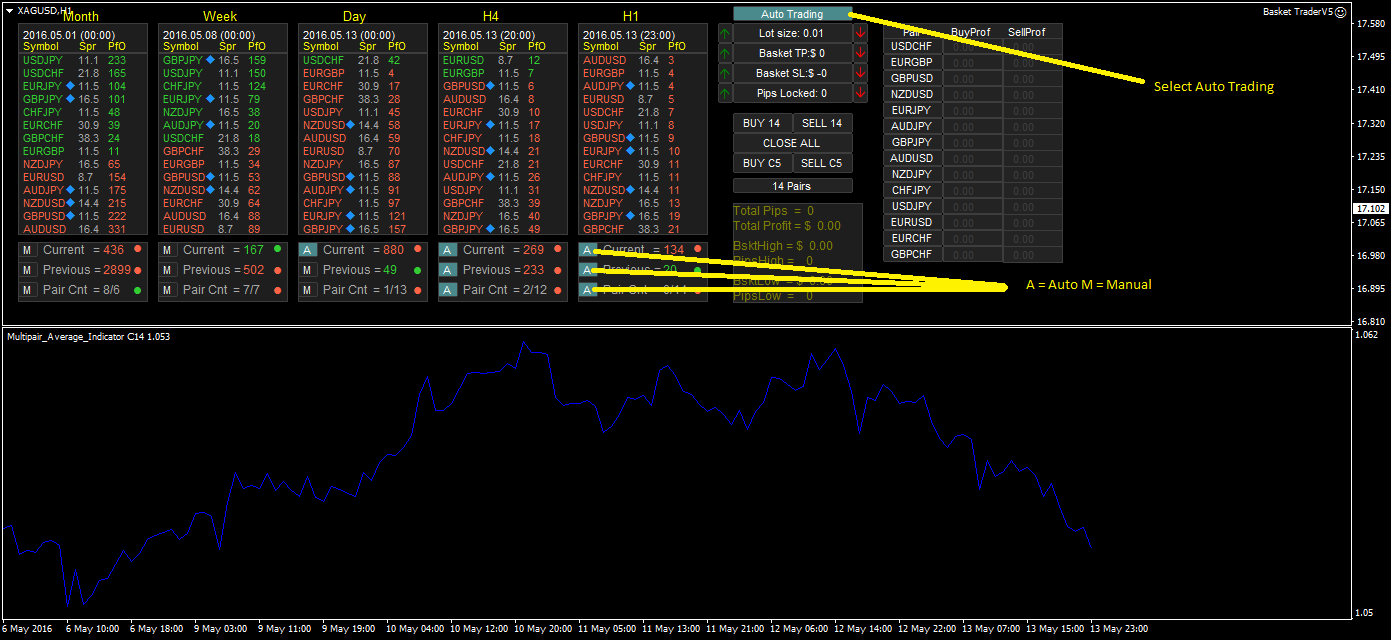
Task: Click the SELL C5 button
Action: [822, 163]
